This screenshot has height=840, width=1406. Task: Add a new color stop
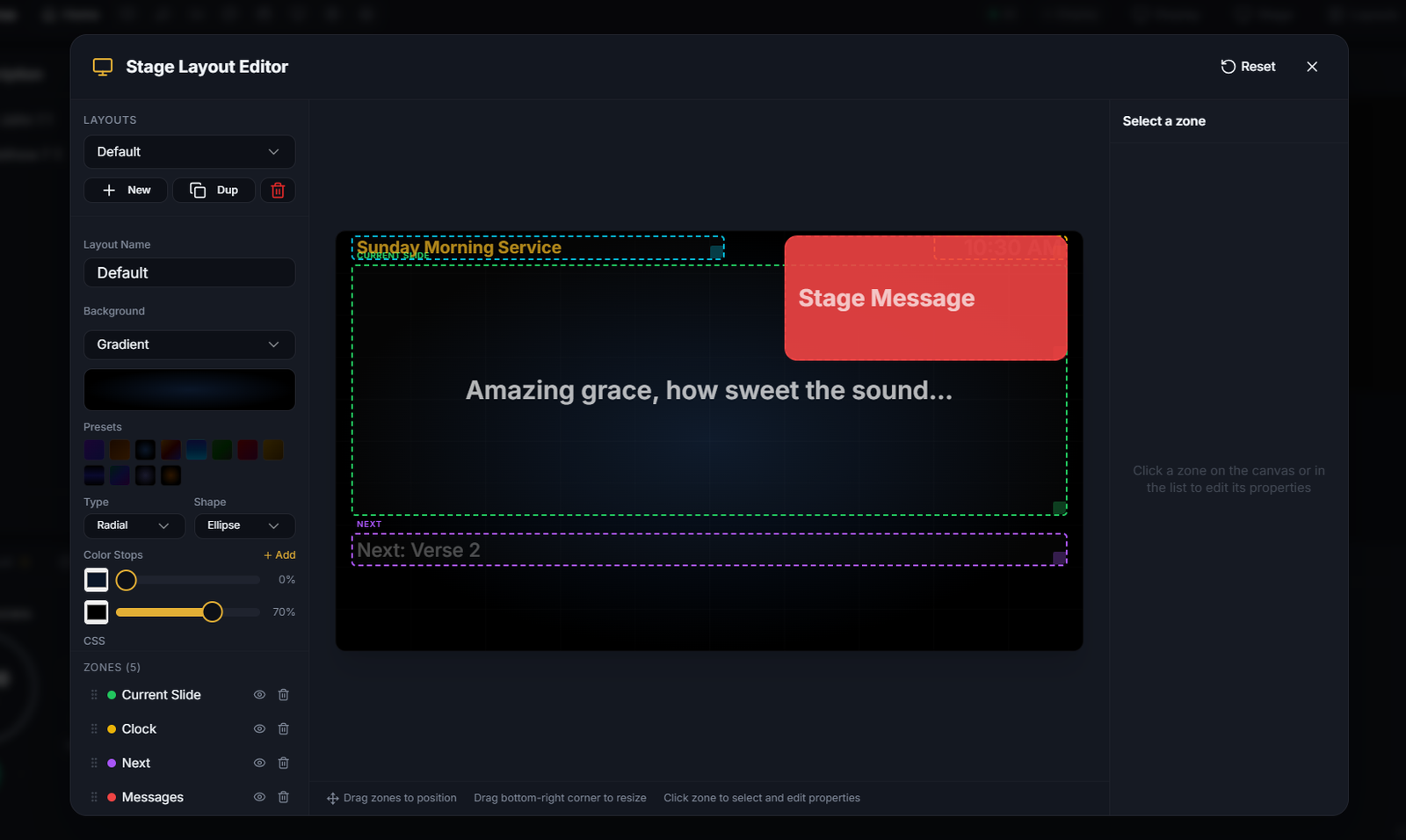pos(279,554)
